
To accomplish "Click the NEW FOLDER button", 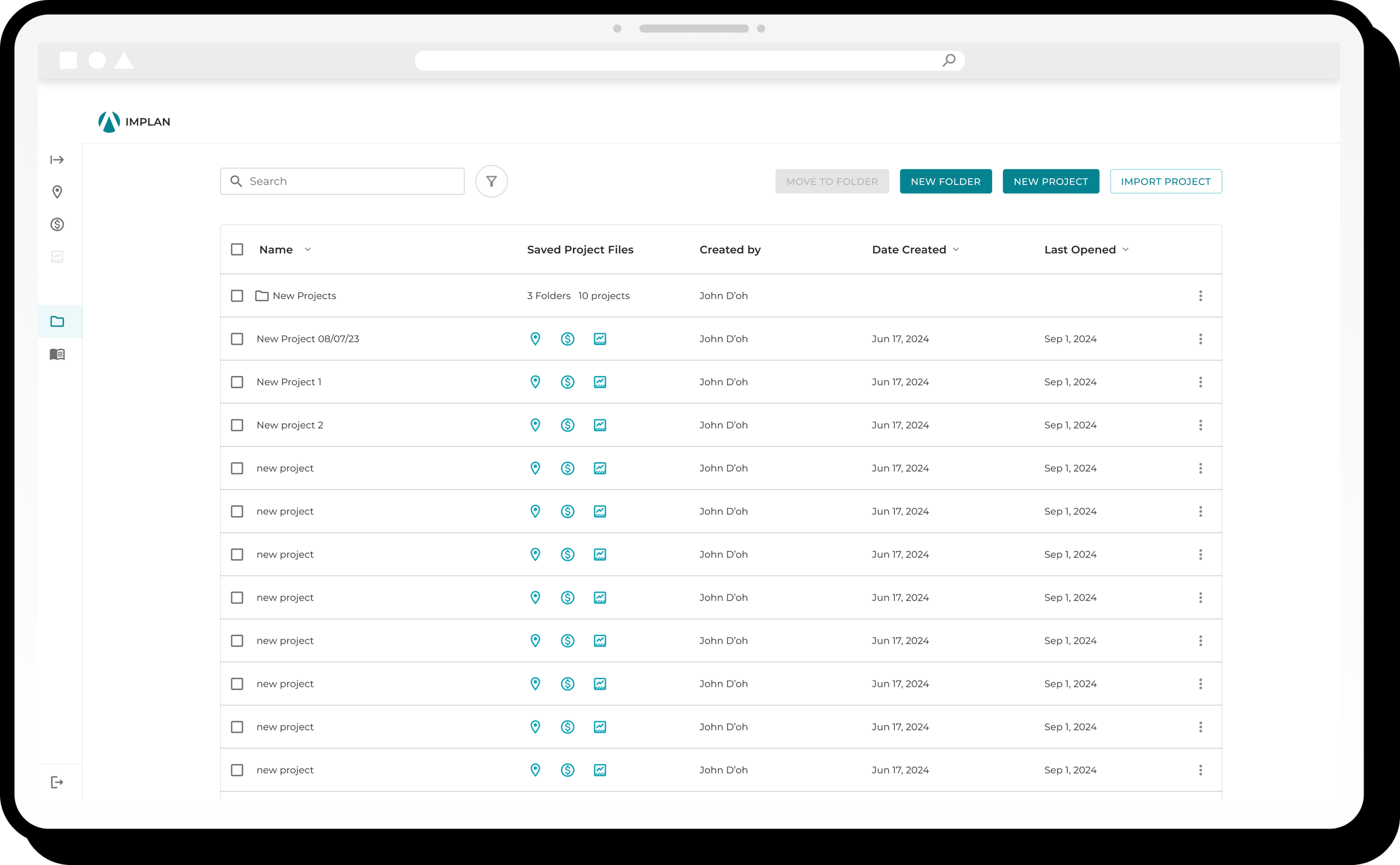I will coord(945,182).
